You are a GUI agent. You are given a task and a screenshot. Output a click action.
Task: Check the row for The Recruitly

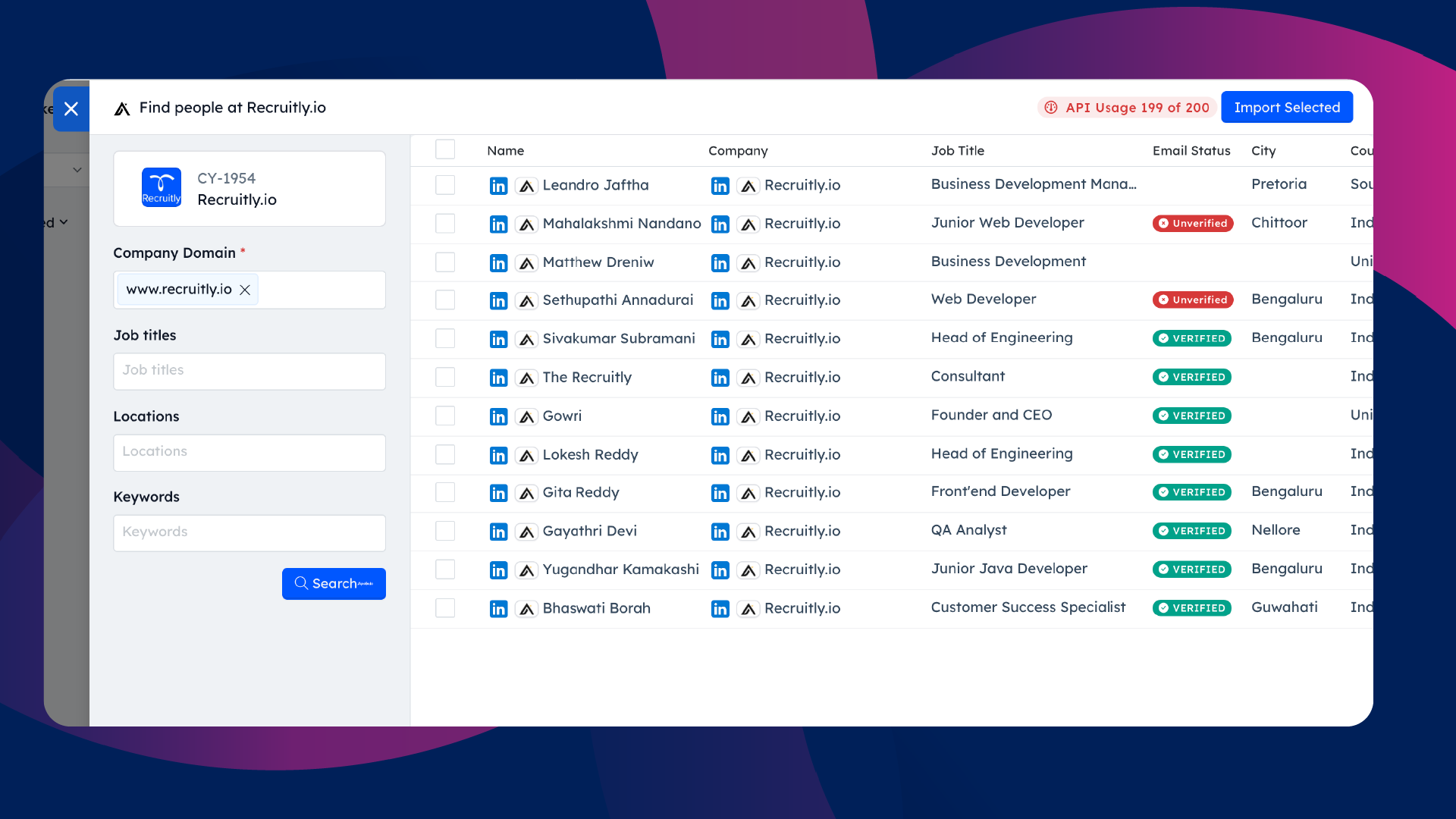click(445, 377)
